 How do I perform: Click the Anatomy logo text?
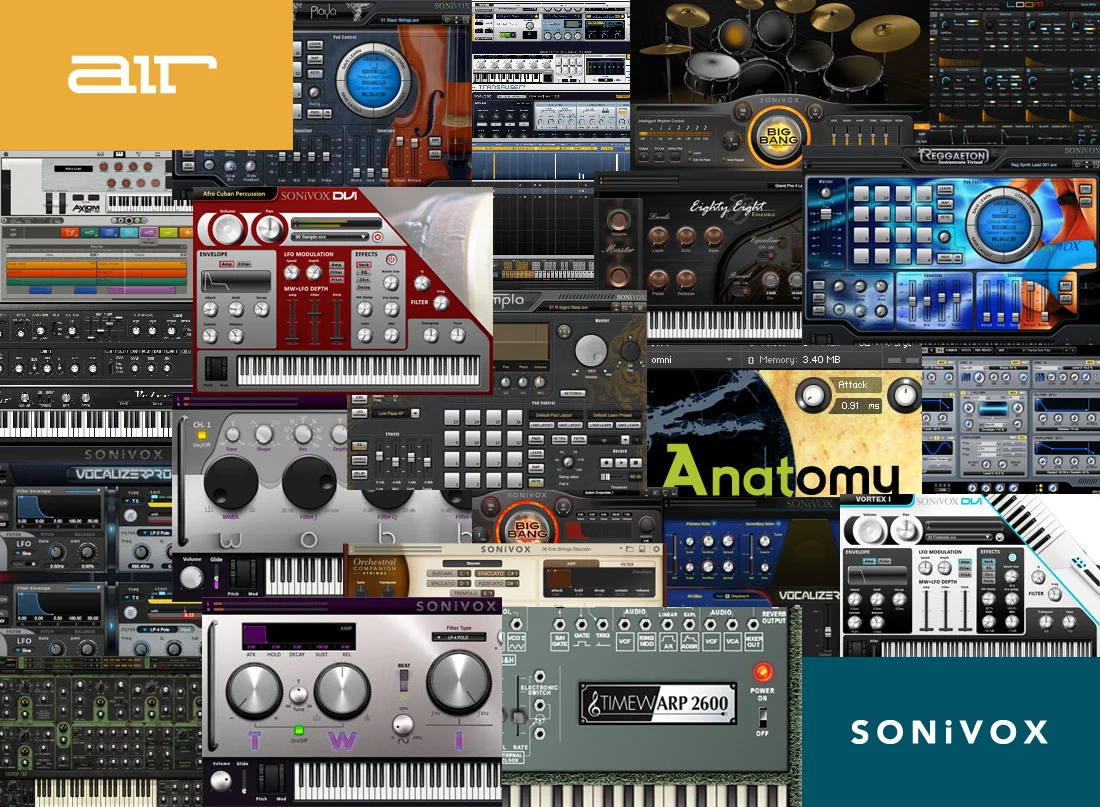pyautogui.click(x=781, y=472)
